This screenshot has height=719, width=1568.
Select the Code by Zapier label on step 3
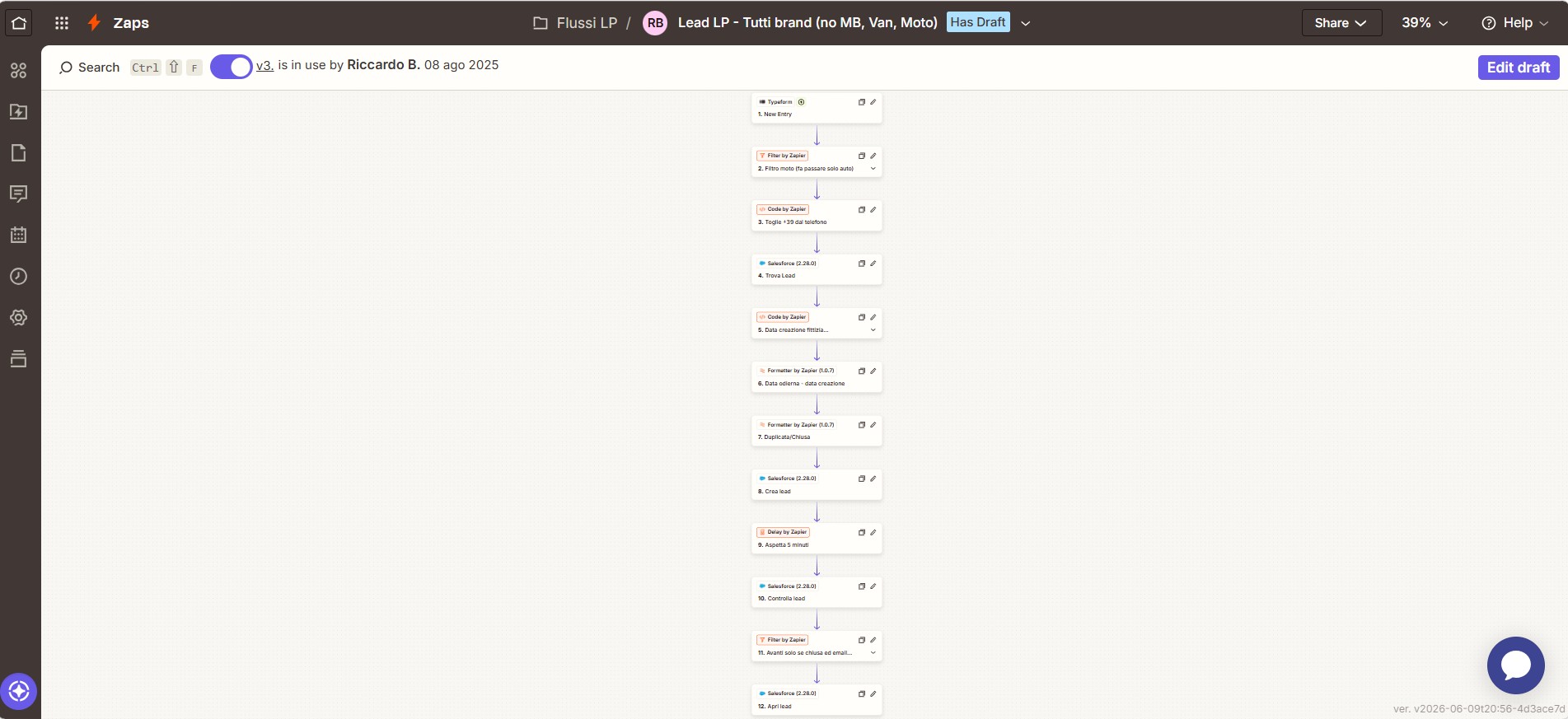783,209
